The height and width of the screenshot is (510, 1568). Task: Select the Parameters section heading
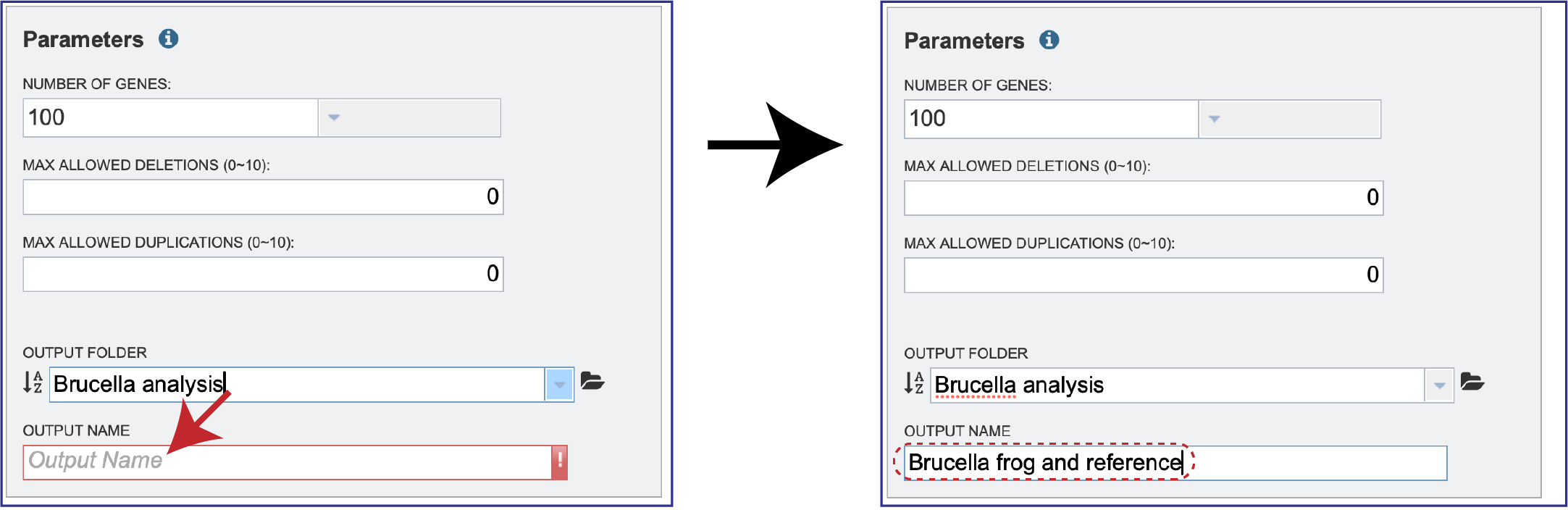click(82, 39)
